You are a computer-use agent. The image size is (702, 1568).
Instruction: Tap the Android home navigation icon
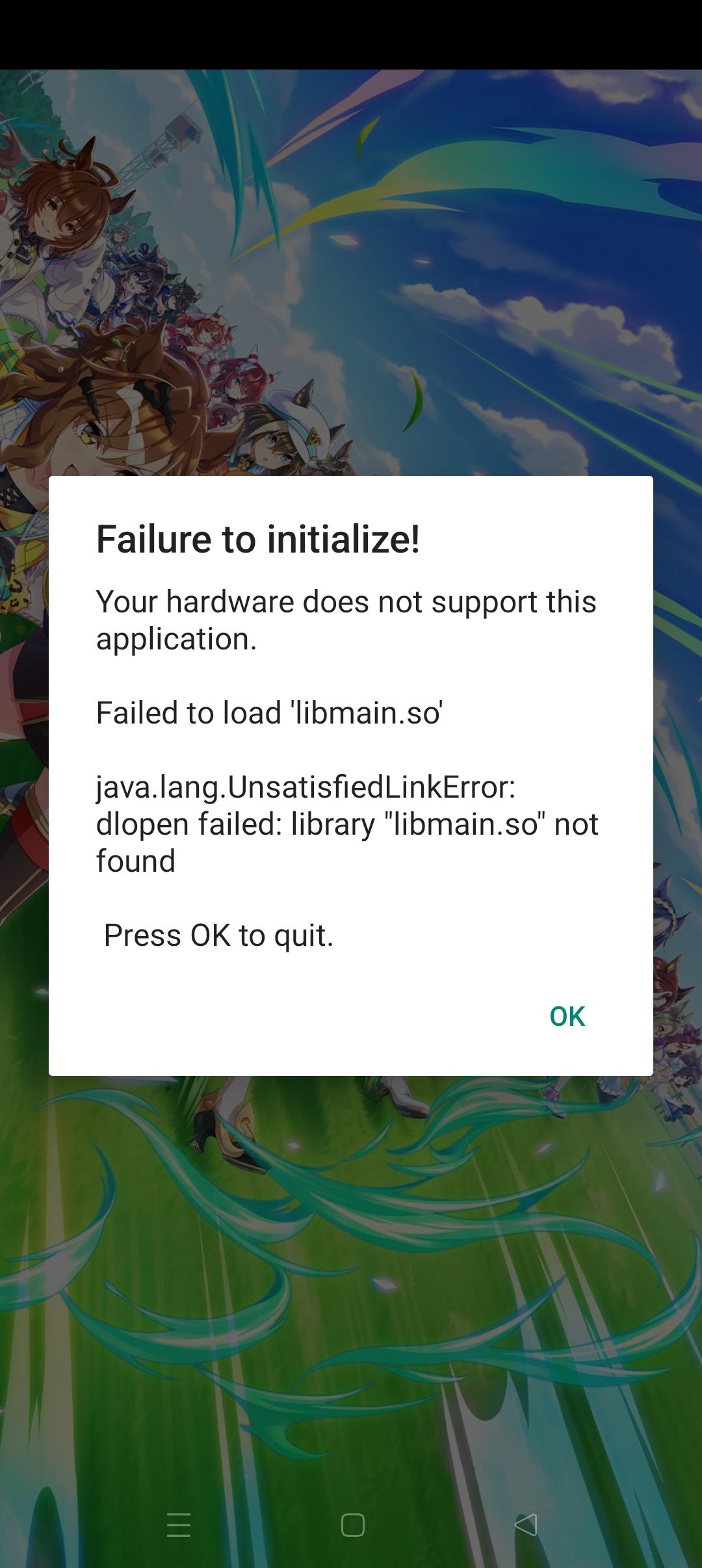[352, 1525]
